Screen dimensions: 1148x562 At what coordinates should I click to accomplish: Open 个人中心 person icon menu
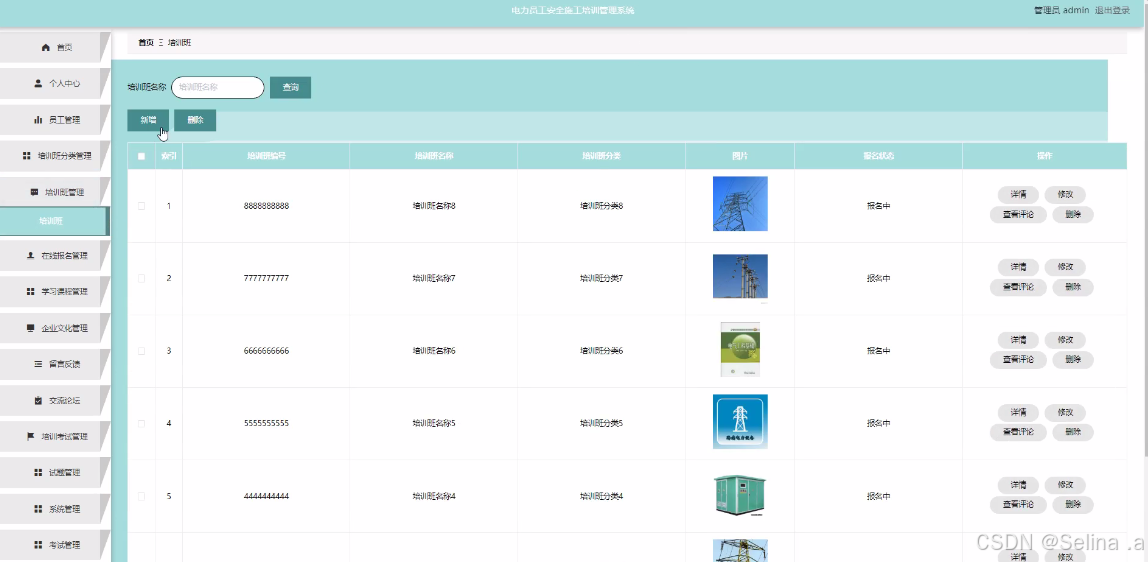[x=55, y=83]
